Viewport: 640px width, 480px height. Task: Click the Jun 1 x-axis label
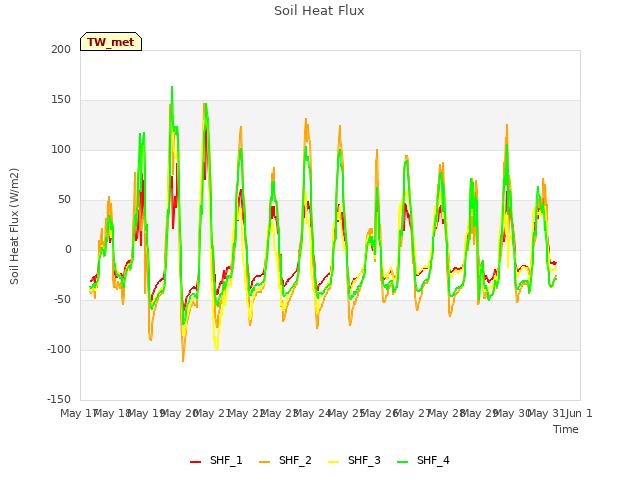click(x=579, y=413)
